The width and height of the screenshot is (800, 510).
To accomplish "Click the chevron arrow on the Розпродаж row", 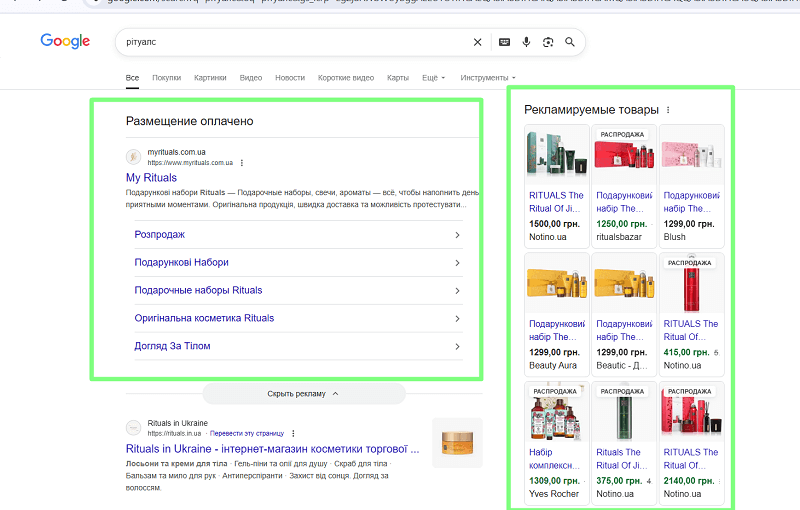I will point(457,235).
